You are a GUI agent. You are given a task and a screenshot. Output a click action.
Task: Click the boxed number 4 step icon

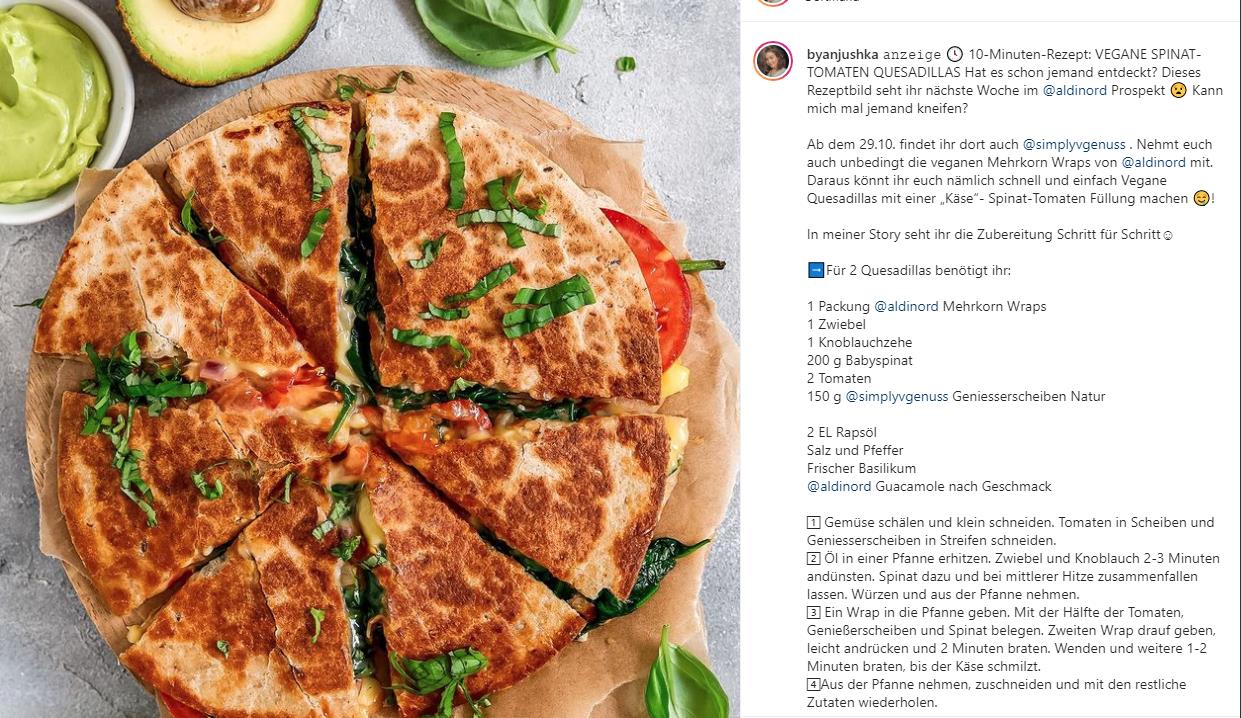coord(814,684)
